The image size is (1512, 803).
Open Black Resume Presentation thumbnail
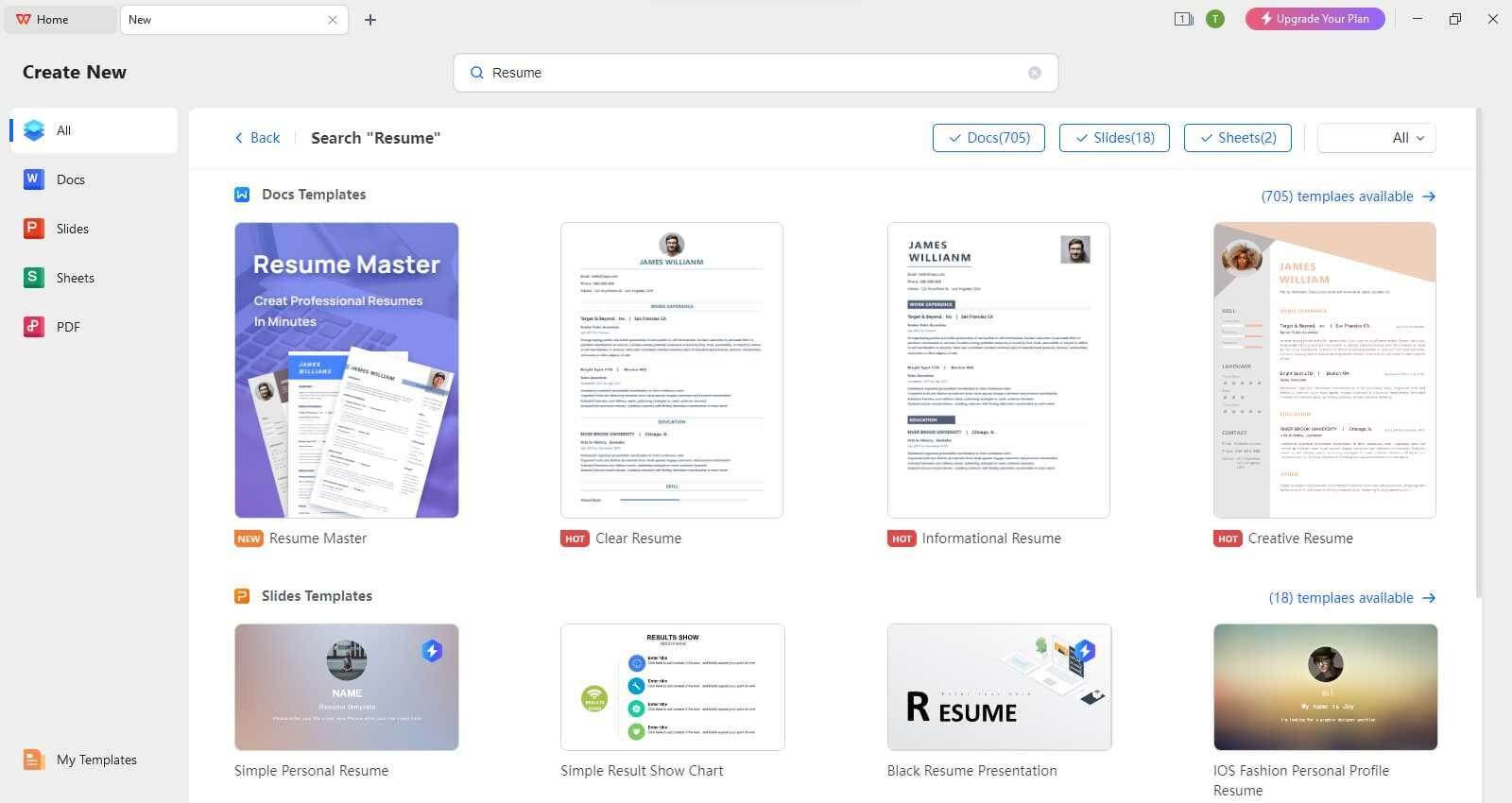pos(1000,687)
